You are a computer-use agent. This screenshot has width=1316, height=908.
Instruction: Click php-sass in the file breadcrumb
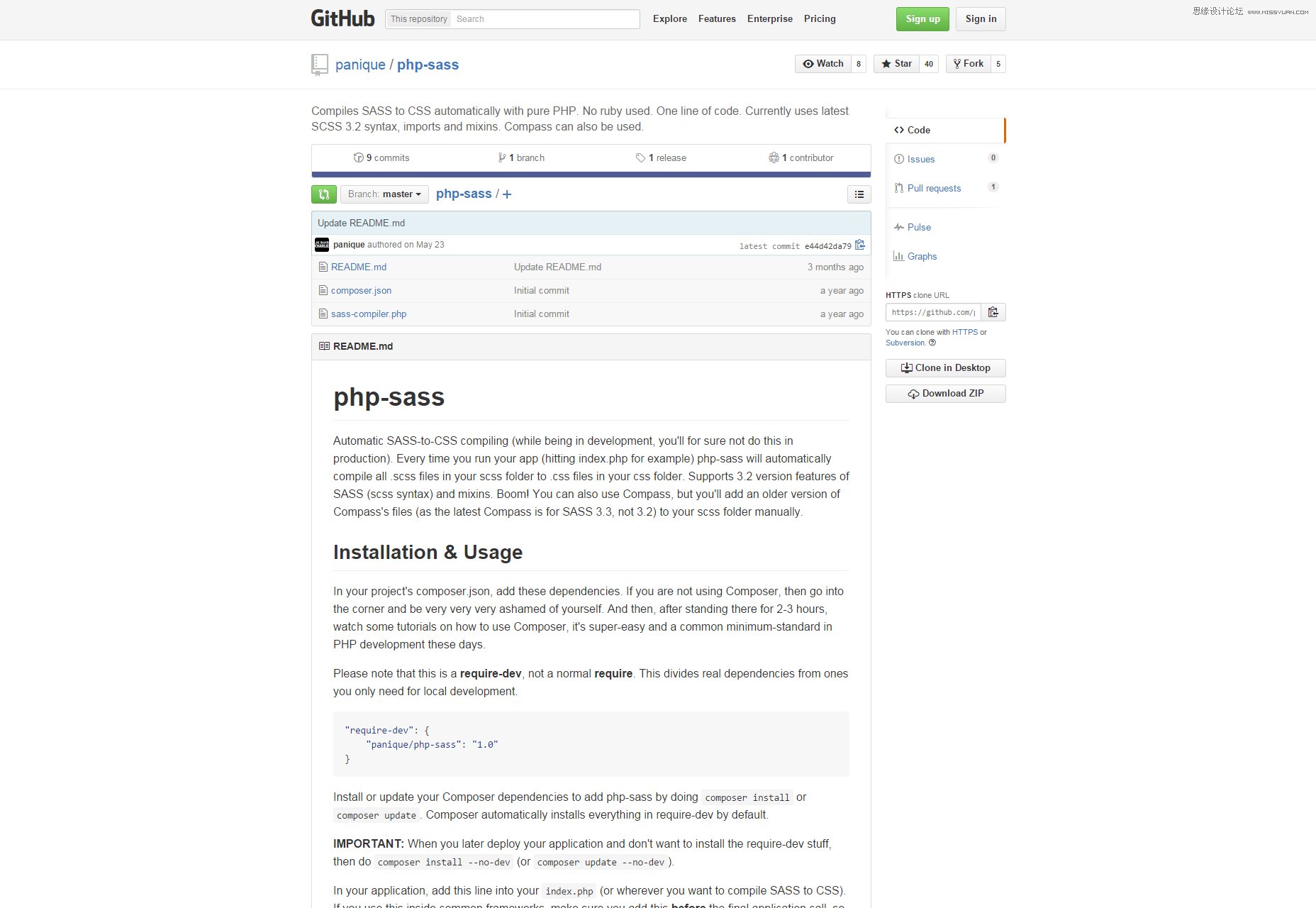[464, 194]
